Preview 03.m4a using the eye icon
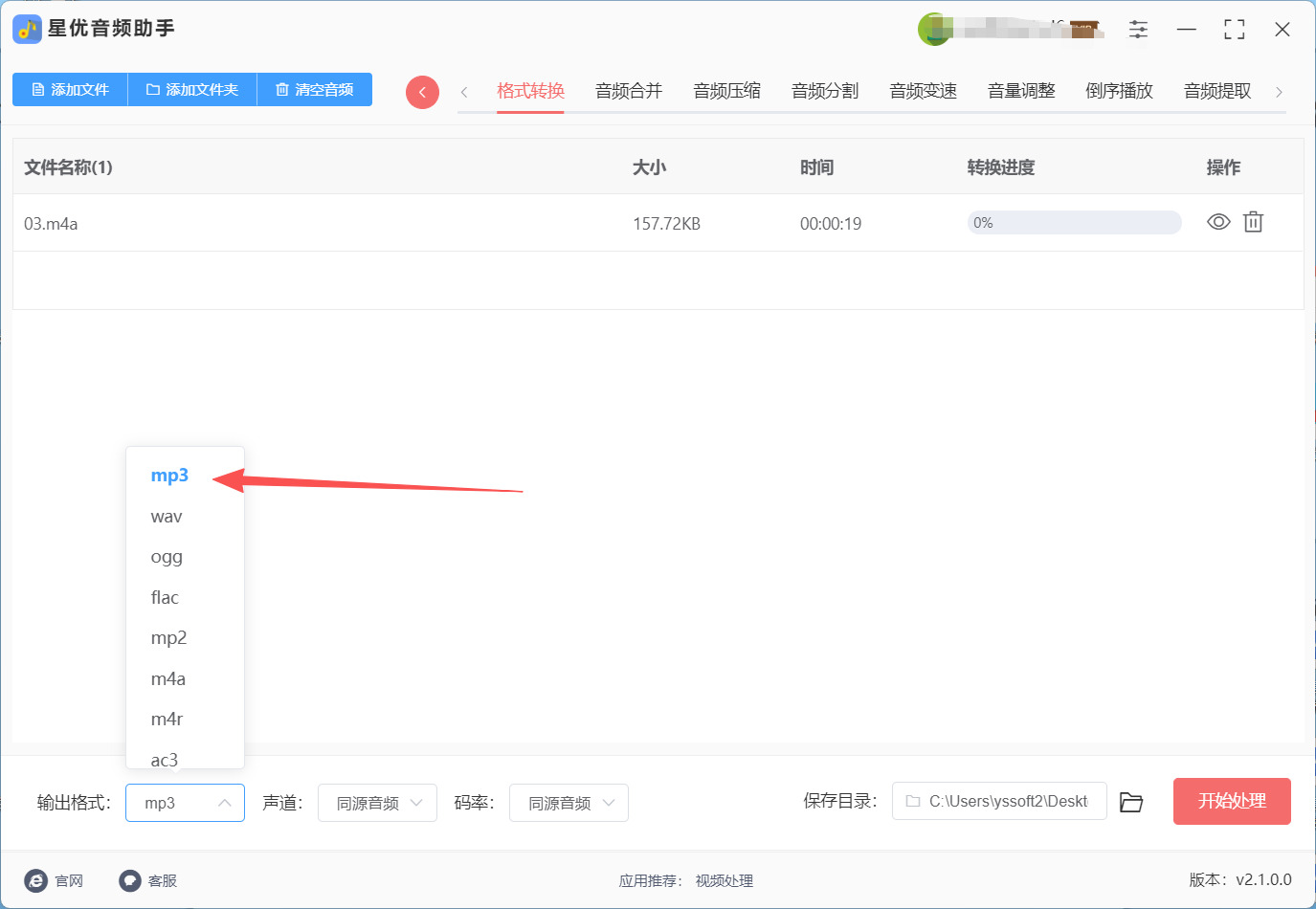 [x=1218, y=222]
